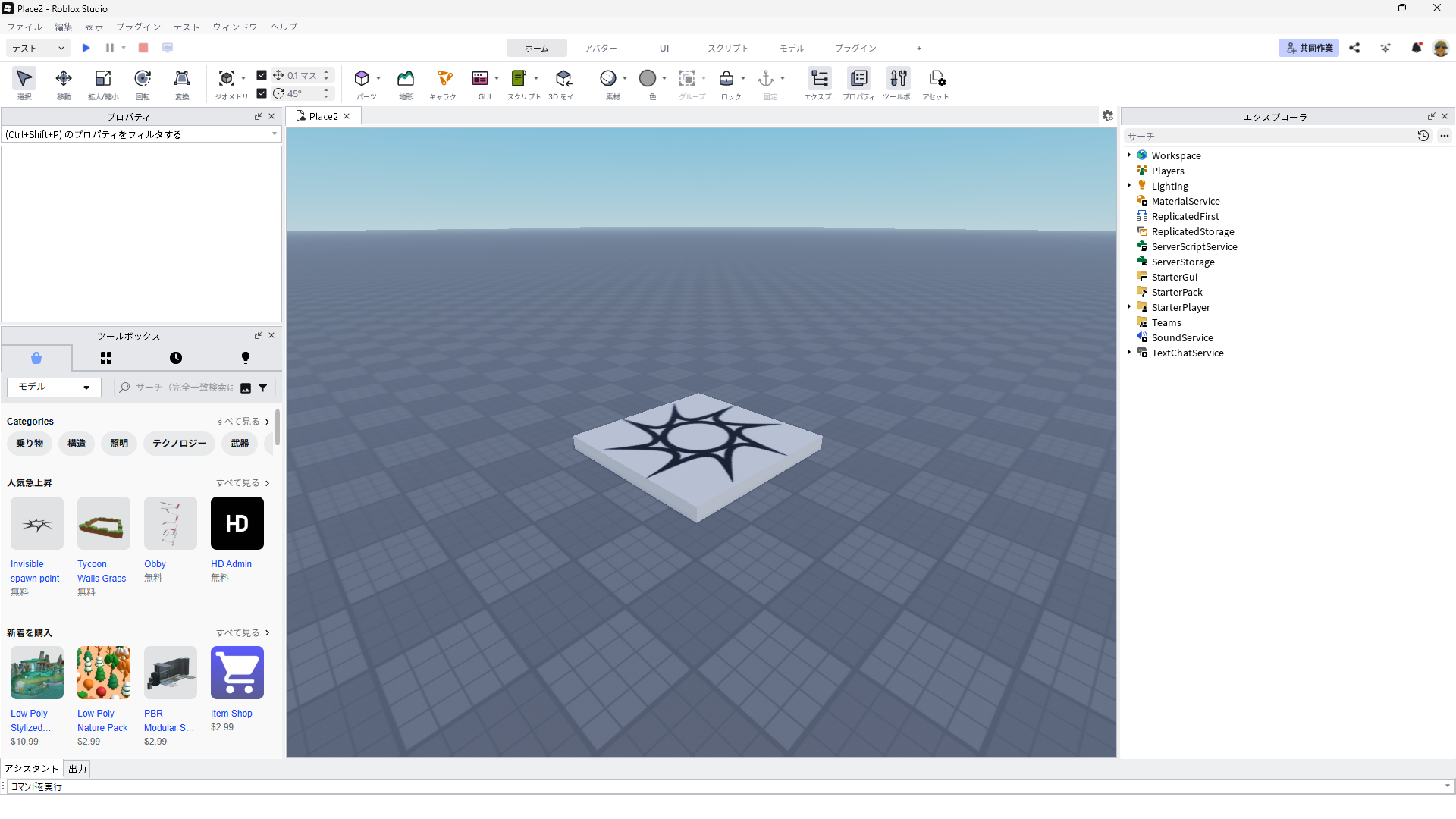Select the Move tool icon
Image resolution: width=1456 pixels, height=819 pixels.
[x=64, y=78]
